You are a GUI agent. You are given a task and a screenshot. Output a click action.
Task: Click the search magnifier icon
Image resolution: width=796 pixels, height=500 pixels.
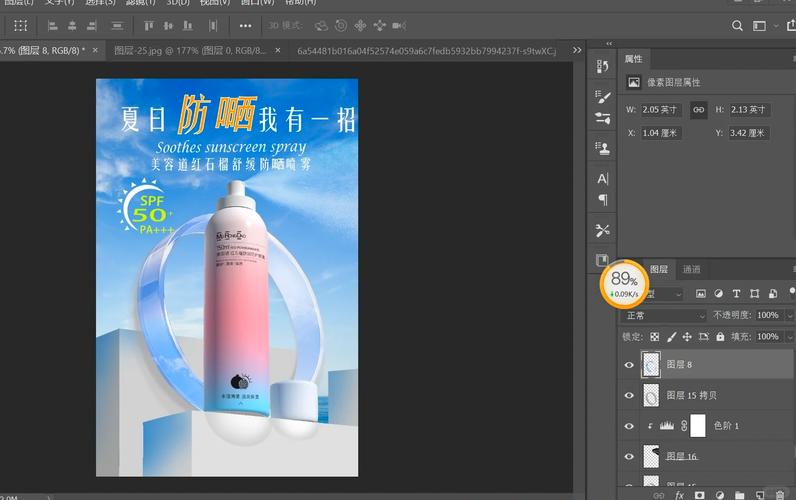pyautogui.click(x=737, y=26)
